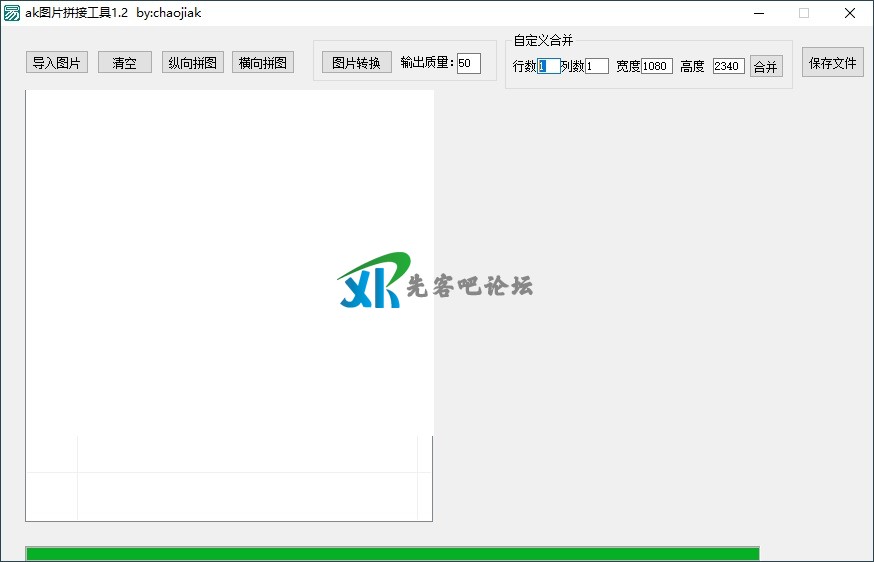Select 纵向拼图 vertical stitching
Image resolution: width=874 pixels, height=562 pixels.
tap(193, 63)
